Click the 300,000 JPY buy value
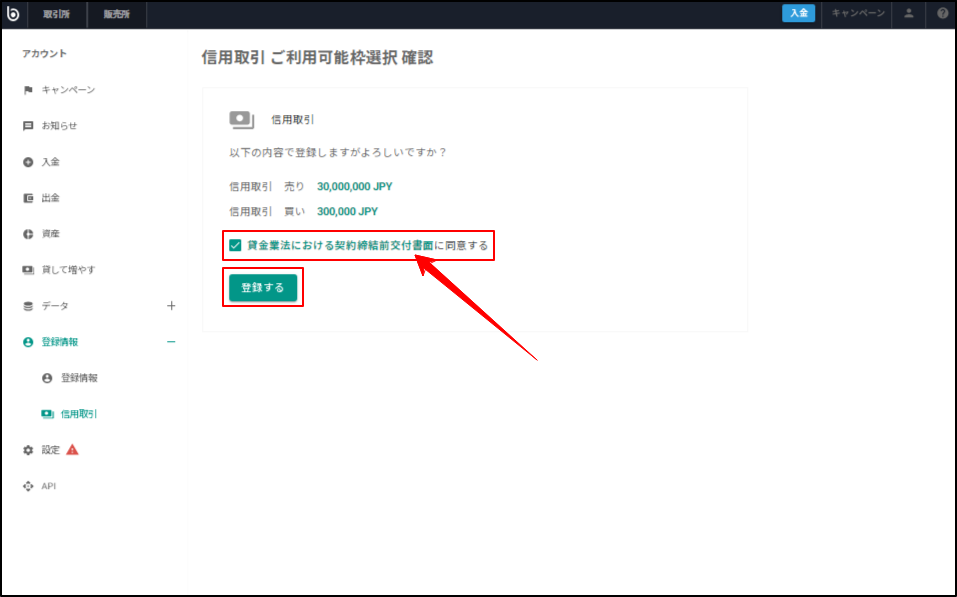Screen dimensions: 957x597 347,211
